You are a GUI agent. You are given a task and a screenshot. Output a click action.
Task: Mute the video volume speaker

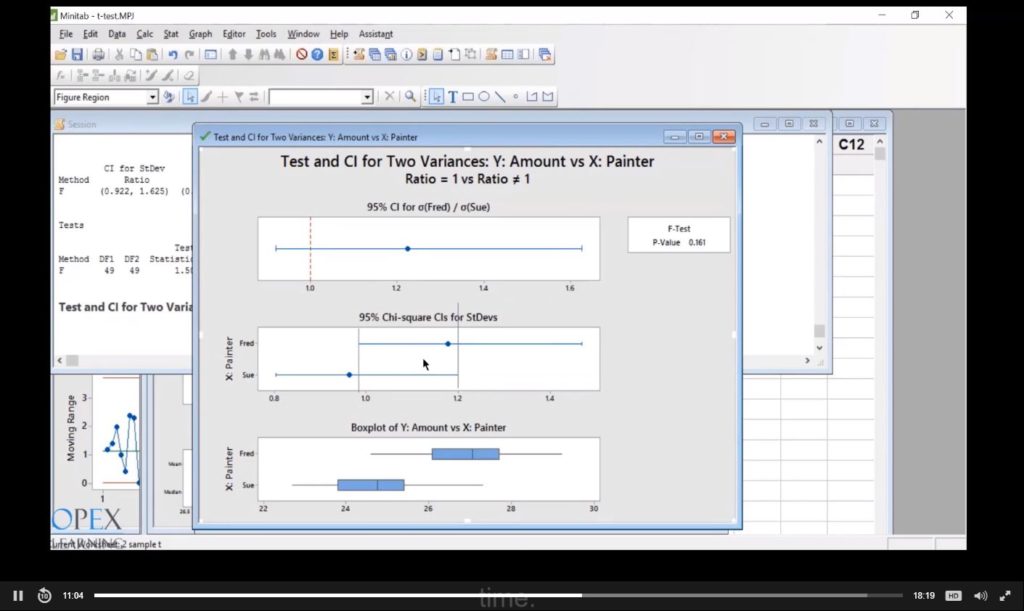pos(980,596)
